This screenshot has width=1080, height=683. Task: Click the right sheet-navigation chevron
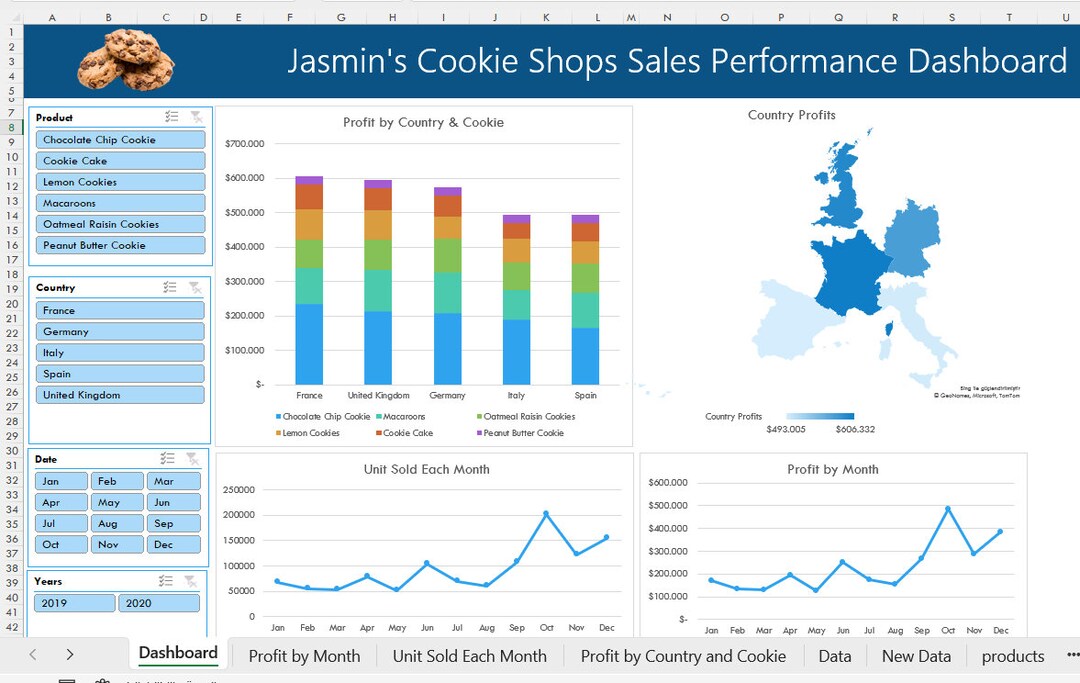coord(68,656)
